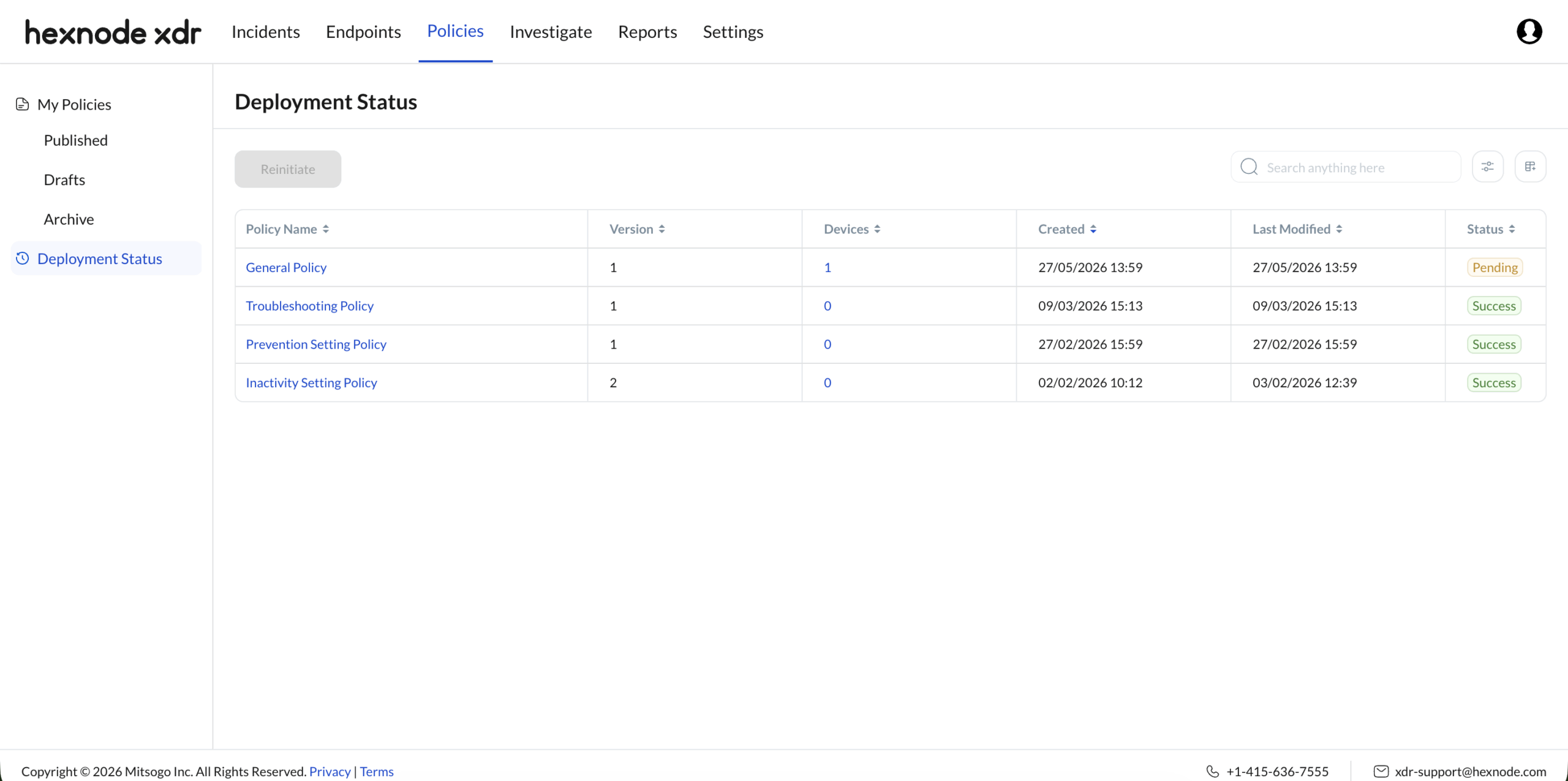This screenshot has height=781, width=1568.
Task: Open Drafts in sidebar
Action: (64, 179)
